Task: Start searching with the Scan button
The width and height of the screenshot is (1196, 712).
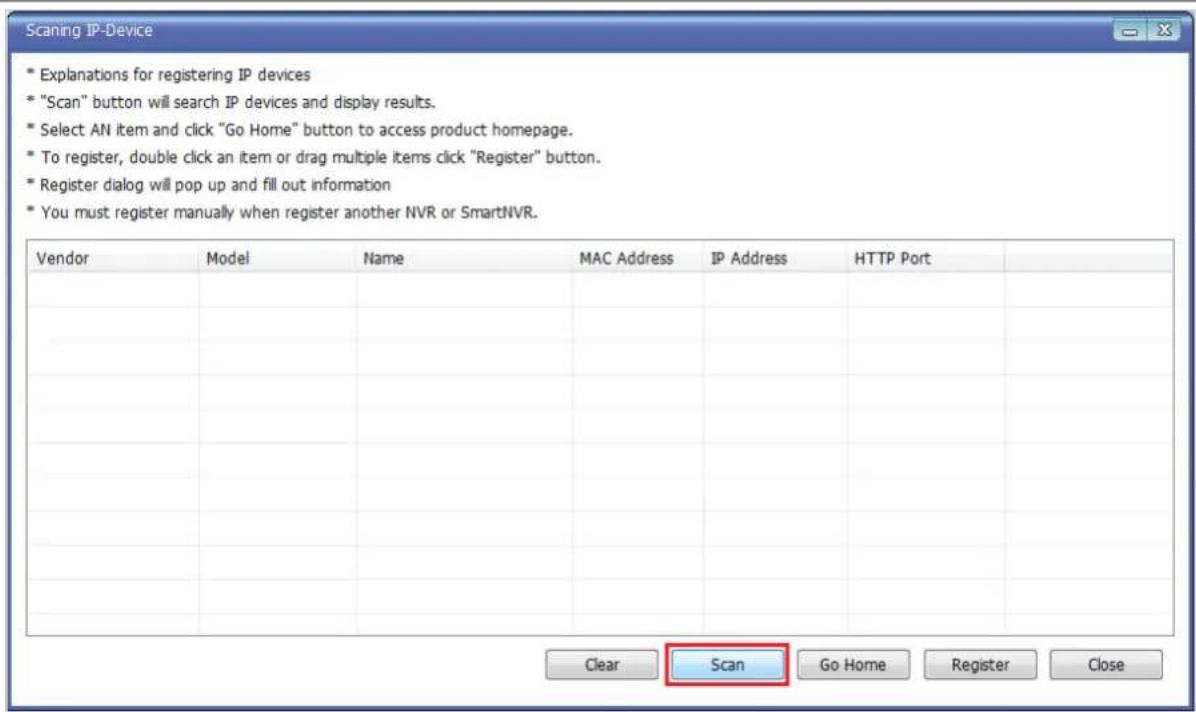Action: coord(727,665)
